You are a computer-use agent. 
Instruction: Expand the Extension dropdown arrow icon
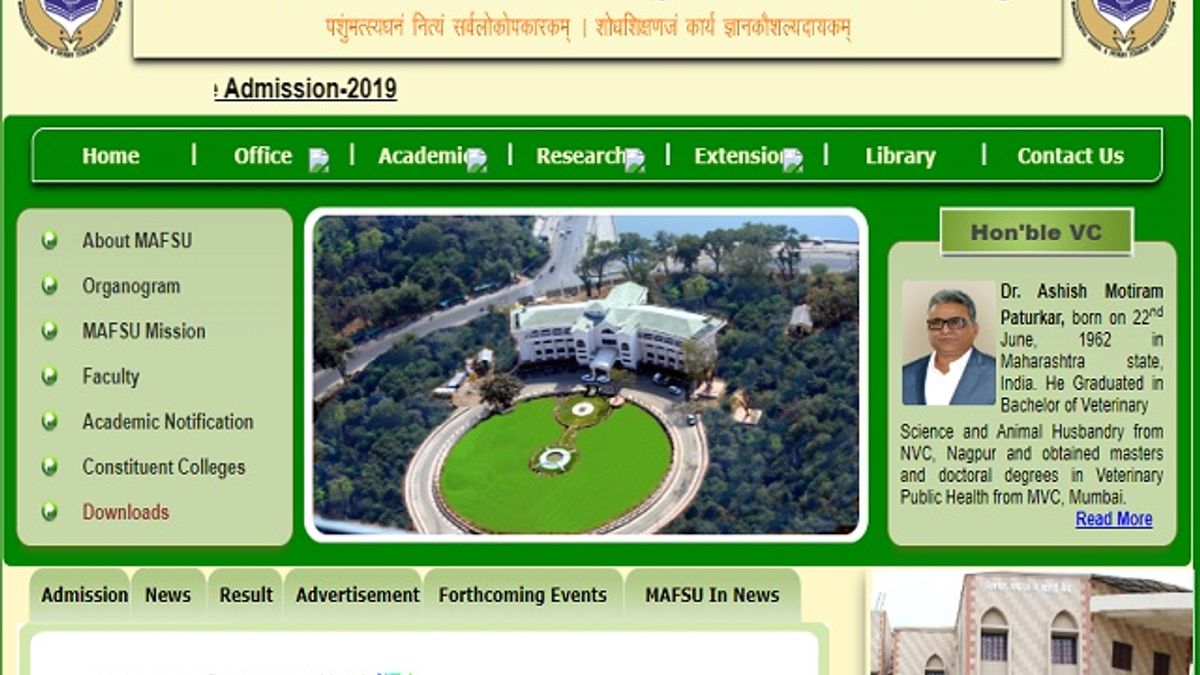pos(792,160)
